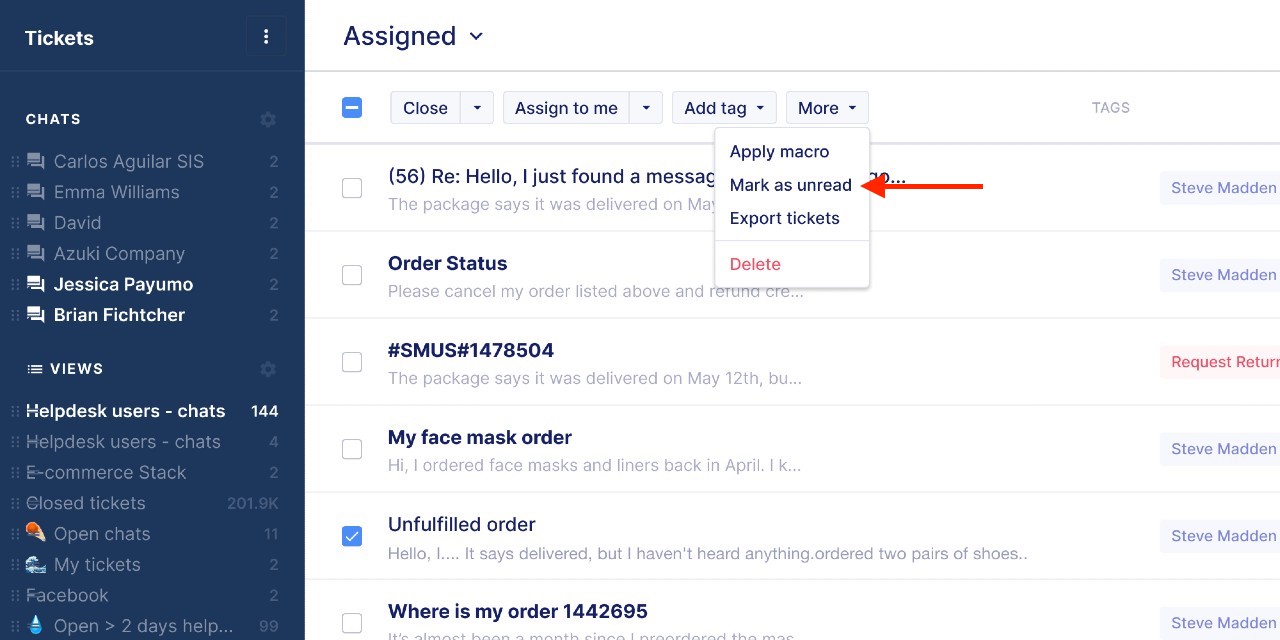
Task: Click the Assign to me button
Action: pos(566,108)
